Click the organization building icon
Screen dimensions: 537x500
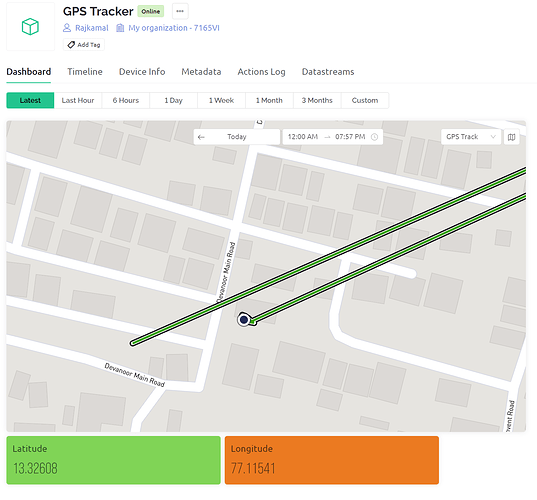(120, 28)
